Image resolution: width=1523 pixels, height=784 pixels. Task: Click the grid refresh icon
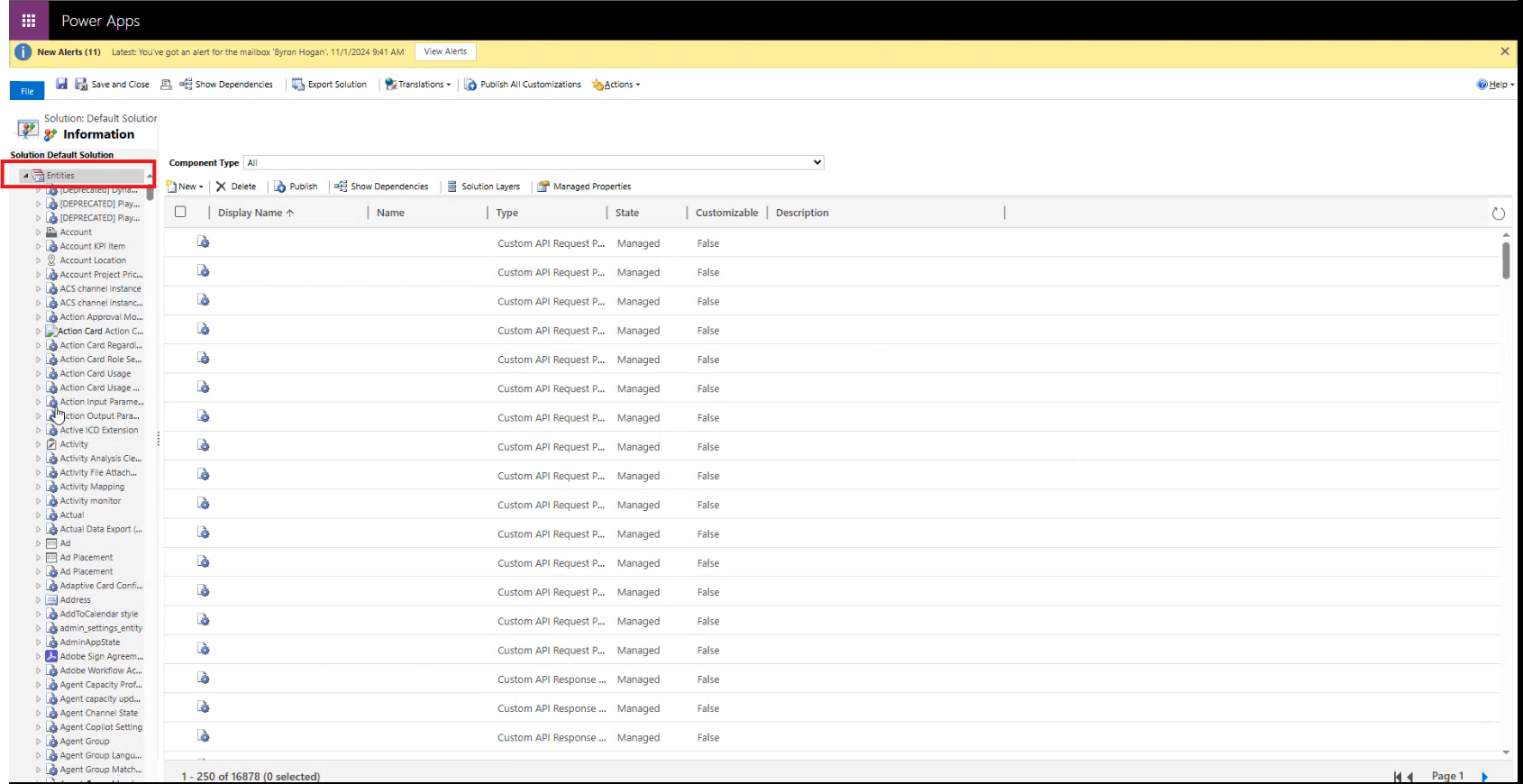pos(1499,214)
